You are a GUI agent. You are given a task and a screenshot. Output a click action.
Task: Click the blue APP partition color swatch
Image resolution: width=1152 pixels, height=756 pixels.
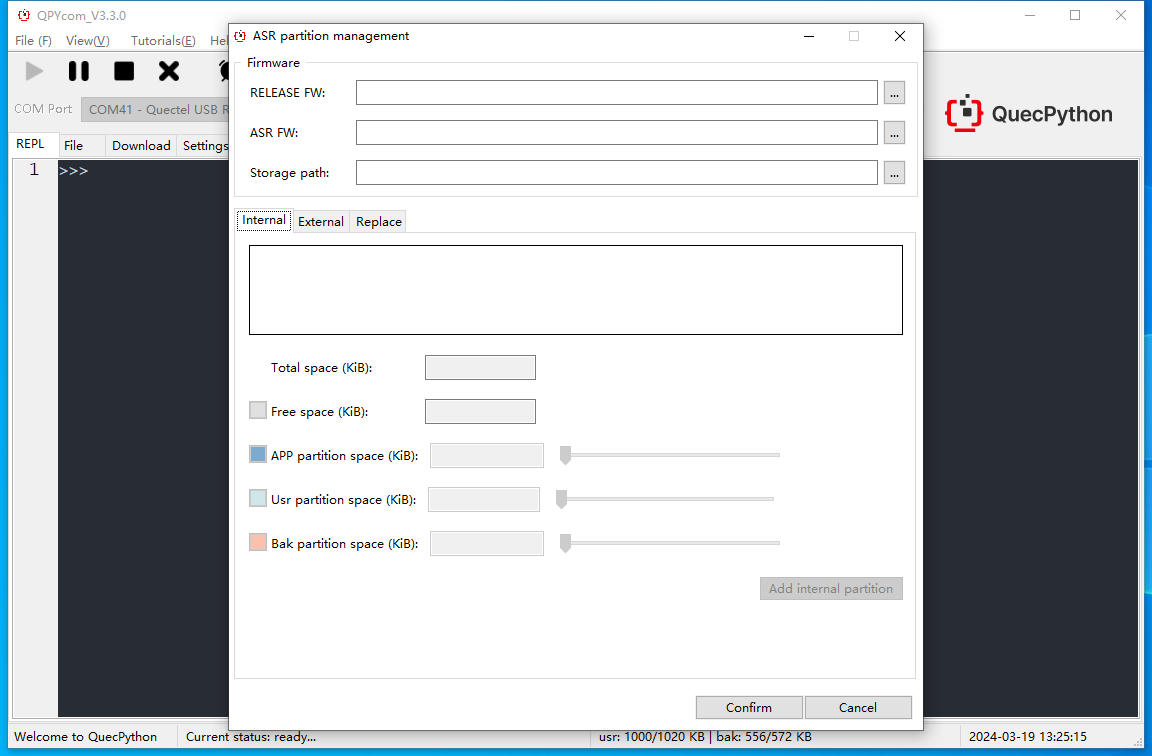point(258,454)
